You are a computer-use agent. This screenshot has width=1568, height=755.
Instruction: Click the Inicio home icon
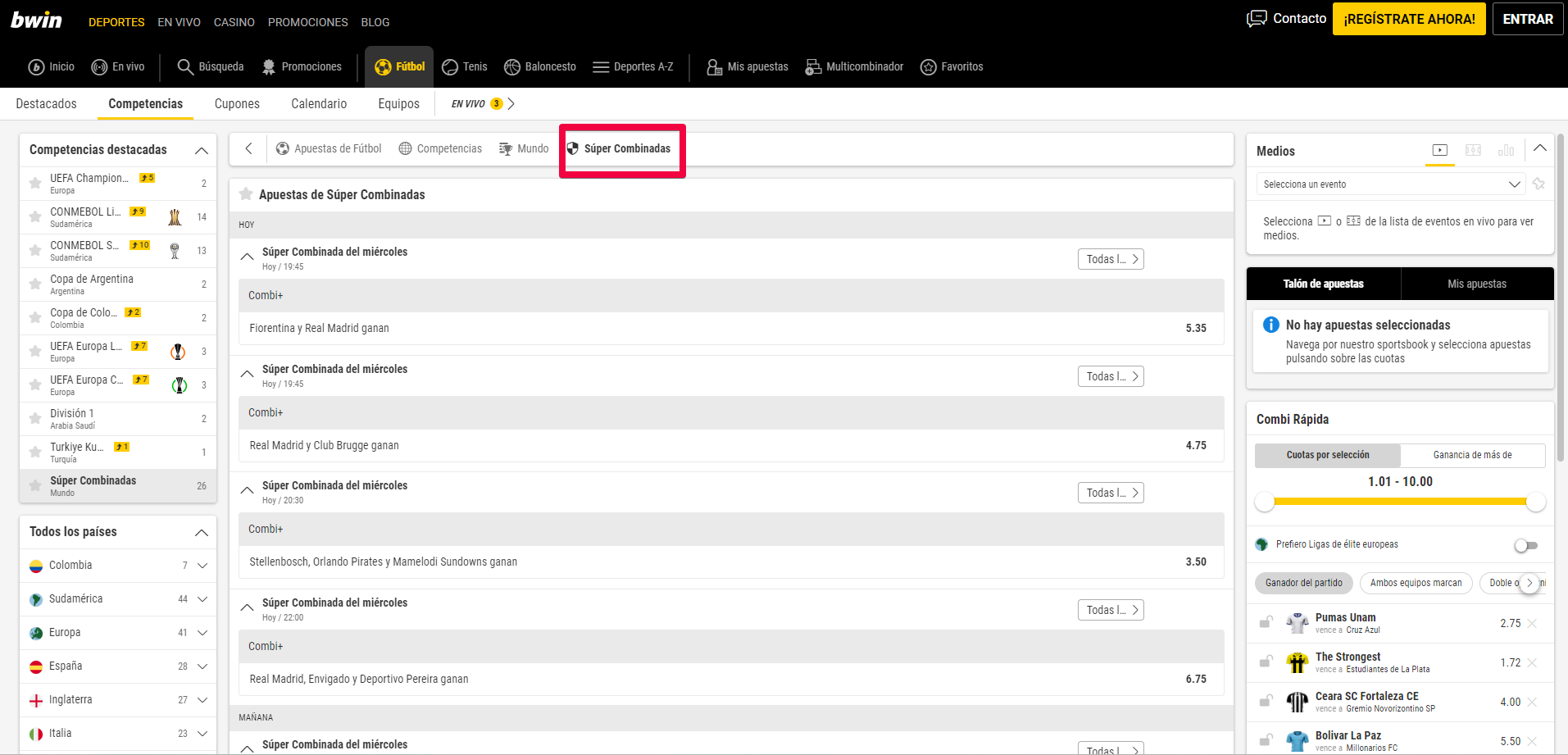[x=36, y=67]
